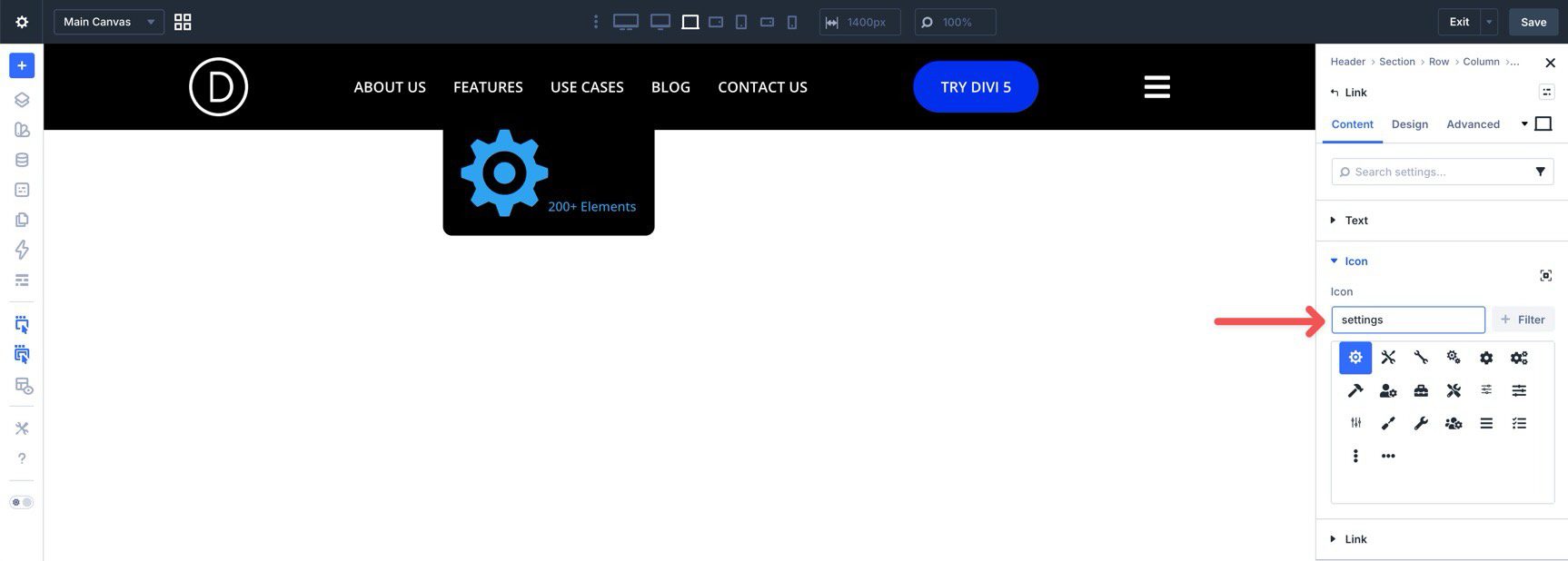Image resolution: width=1568 pixels, height=561 pixels.
Task: Choose the hammer icon in picker
Action: (1355, 390)
